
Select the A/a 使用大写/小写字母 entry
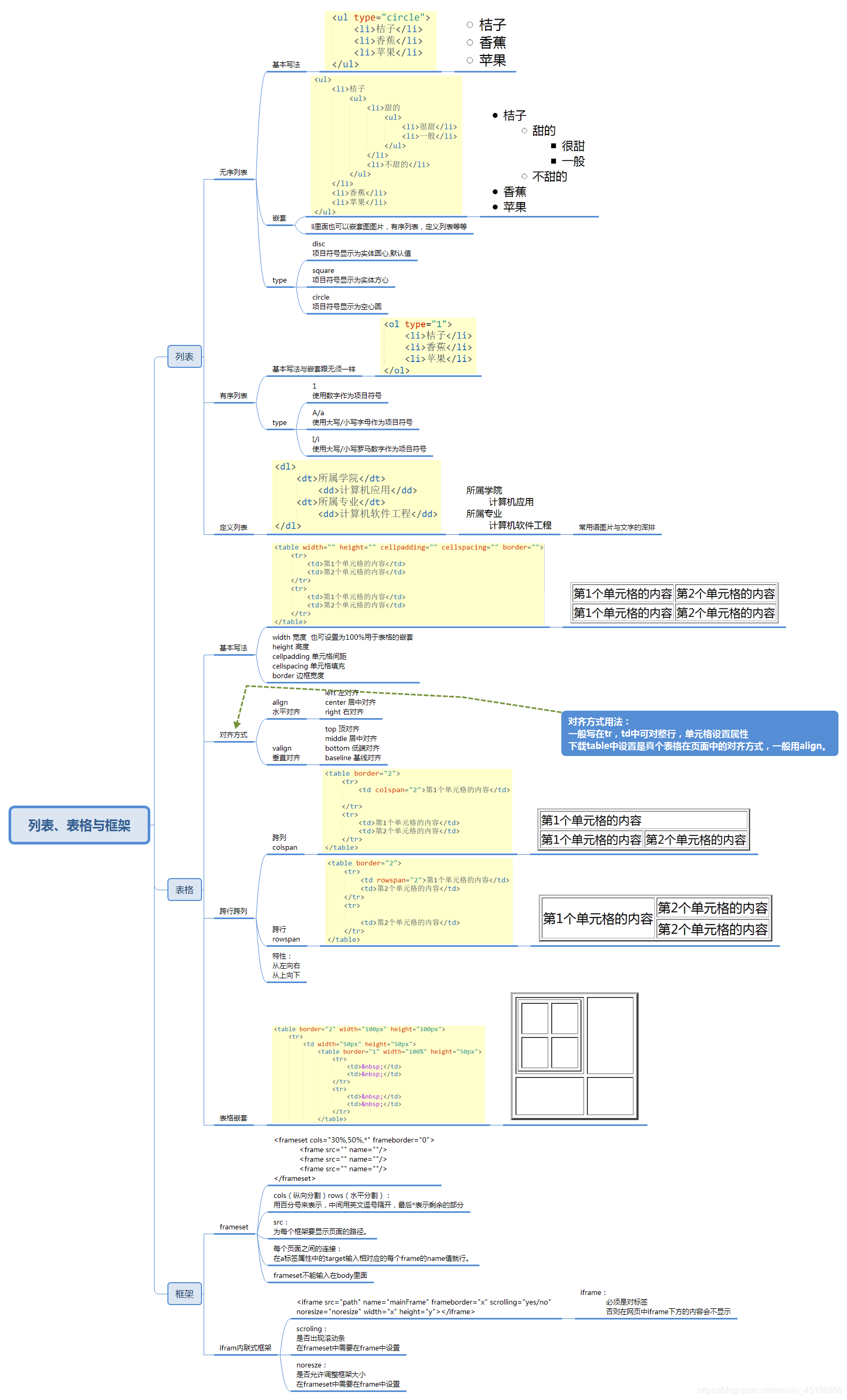[362, 417]
